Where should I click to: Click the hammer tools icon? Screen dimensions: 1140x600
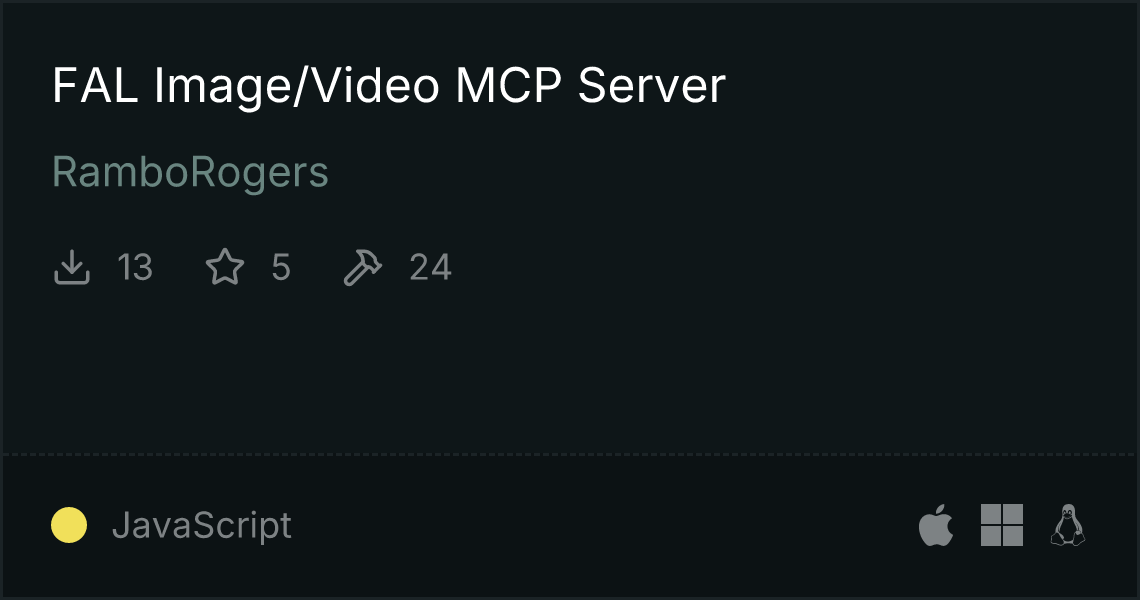(362, 267)
